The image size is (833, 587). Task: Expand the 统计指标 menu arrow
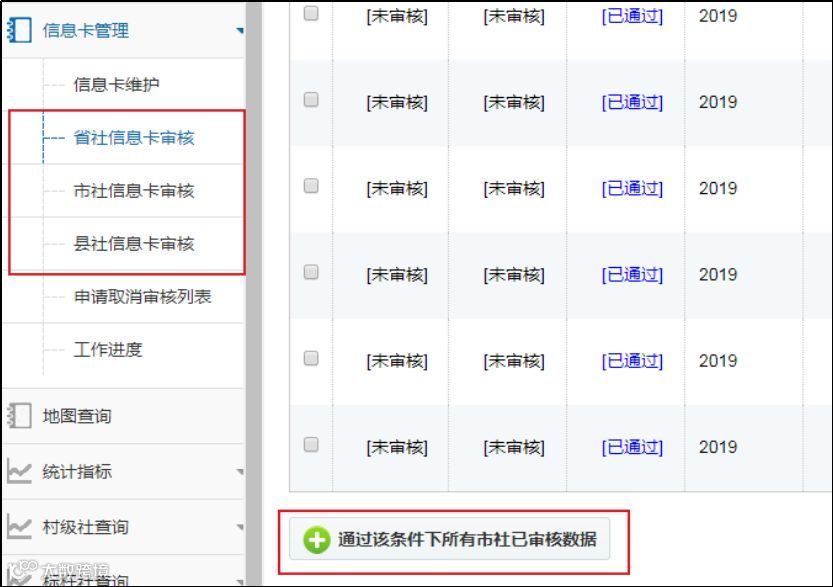point(240,472)
